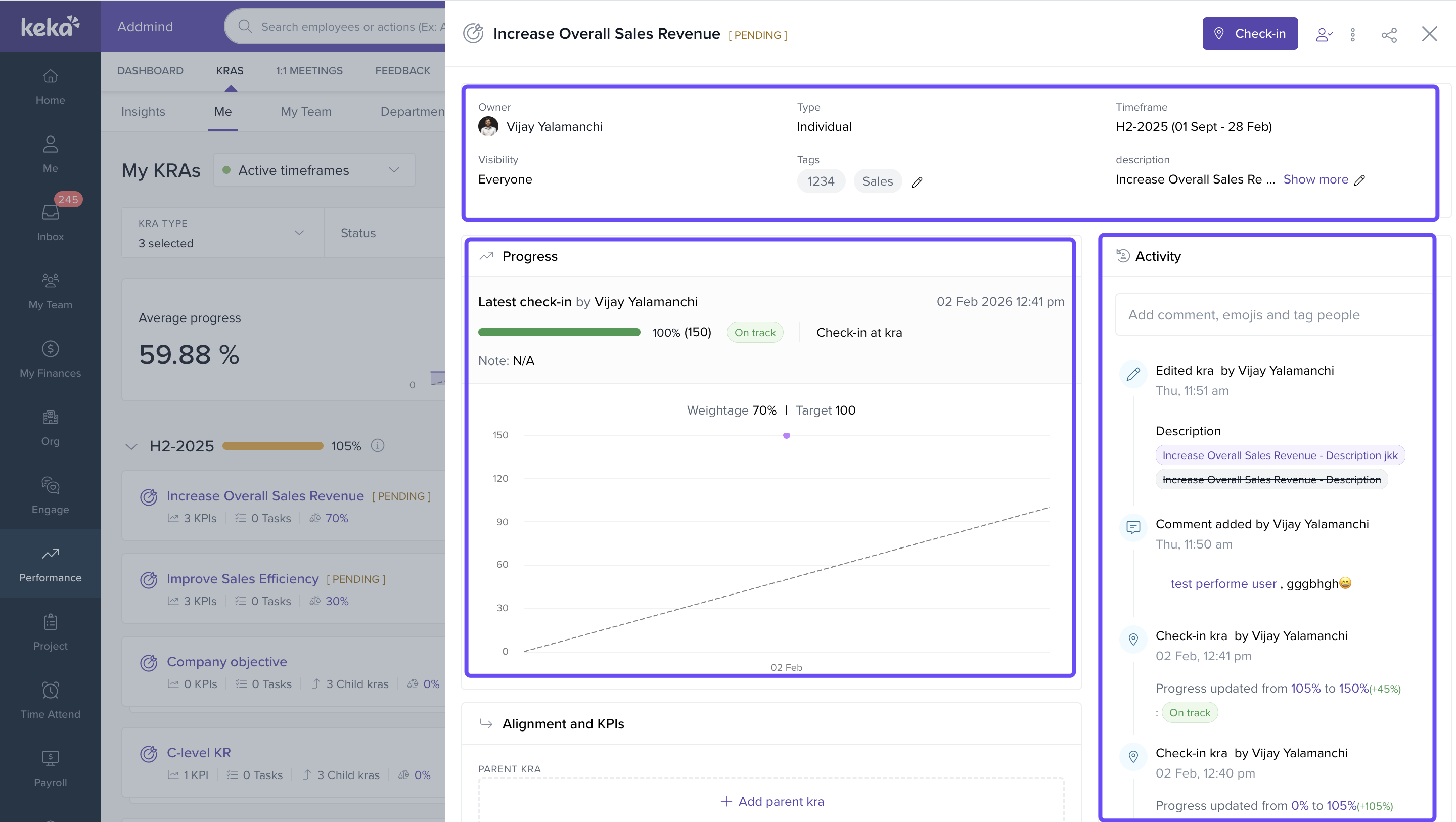This screenshot has height=822, width=1456.
Task: Open the Active timeframes dropdown
Action: (x=314, y=170)
